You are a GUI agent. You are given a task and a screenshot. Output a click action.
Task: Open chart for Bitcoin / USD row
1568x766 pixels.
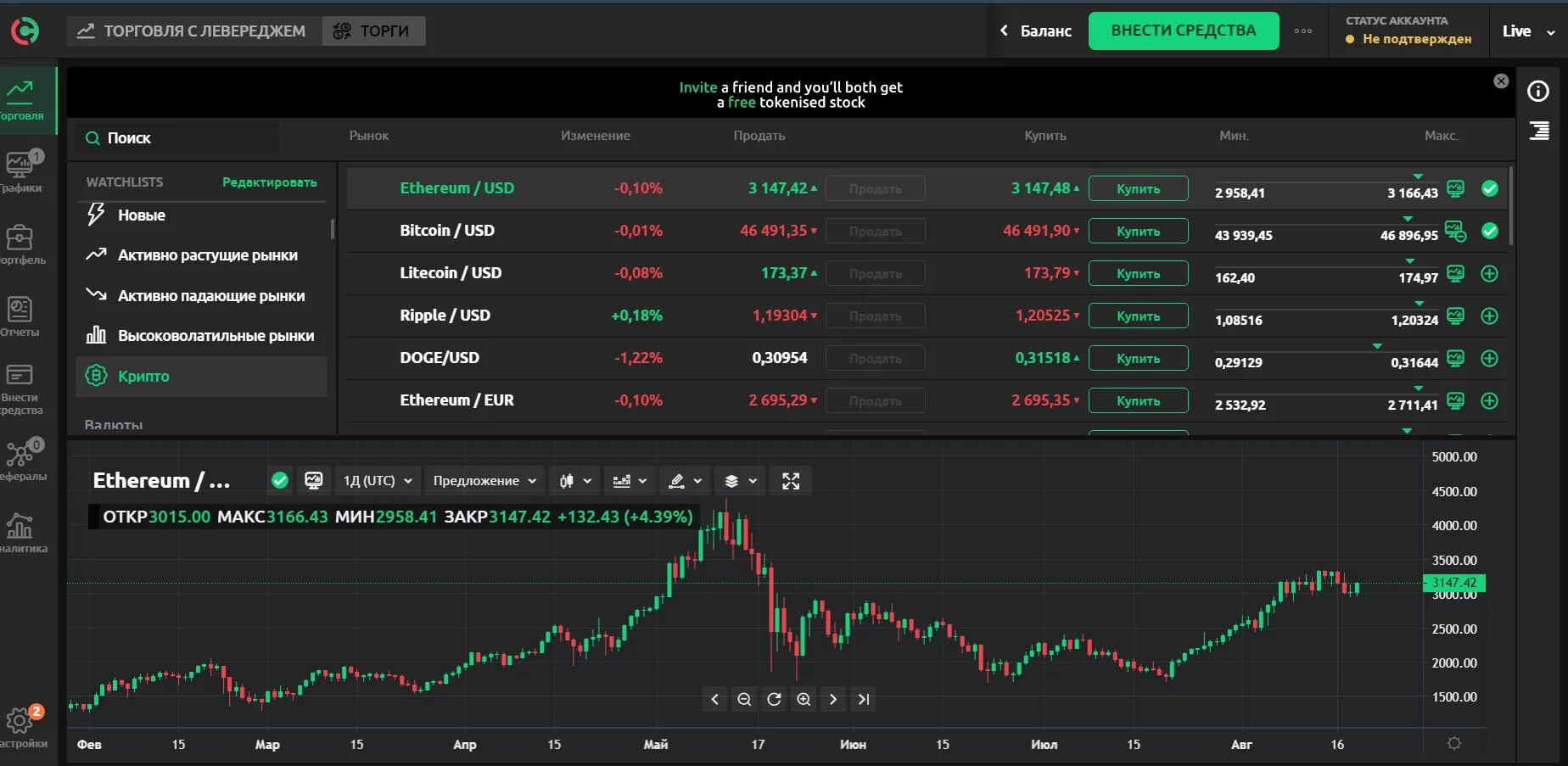(x=1456, y=231)
